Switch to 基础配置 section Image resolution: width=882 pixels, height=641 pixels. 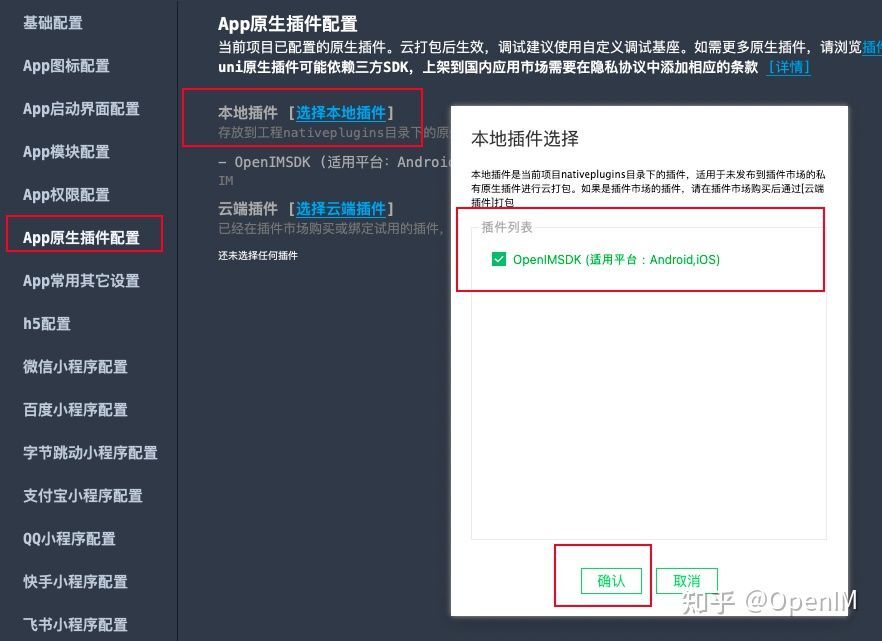(52, 22)
